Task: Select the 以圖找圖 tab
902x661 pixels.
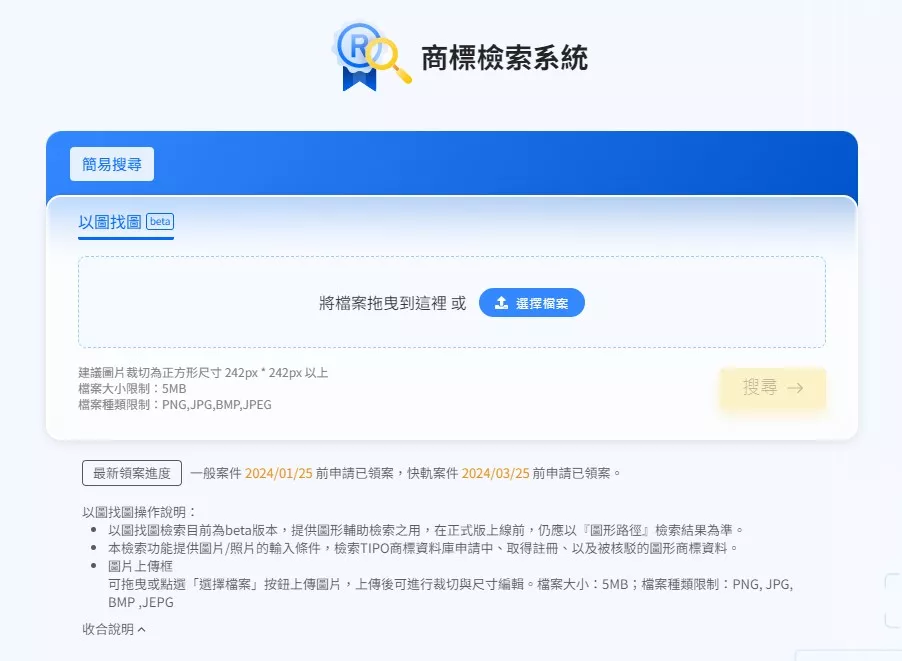Action: click(110, 222)
